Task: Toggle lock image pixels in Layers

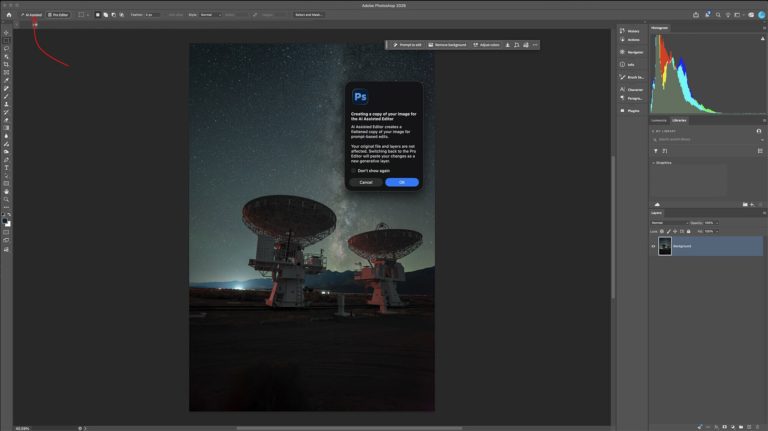Action: 669,232
